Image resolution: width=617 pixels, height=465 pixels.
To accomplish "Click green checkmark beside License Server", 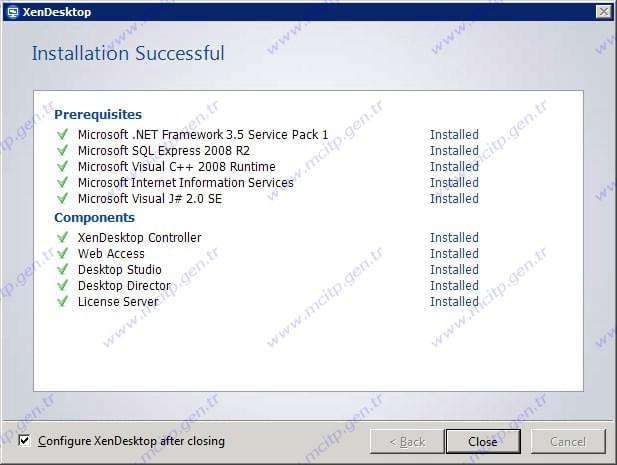I will (63, 301).
